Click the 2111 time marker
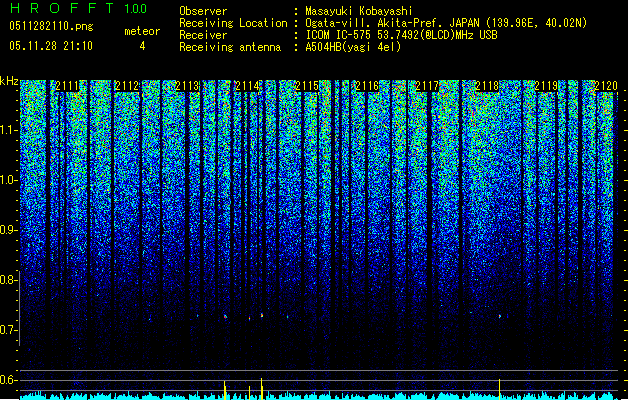This screenshot has height=400, width=629. click(x=67, y=86)
